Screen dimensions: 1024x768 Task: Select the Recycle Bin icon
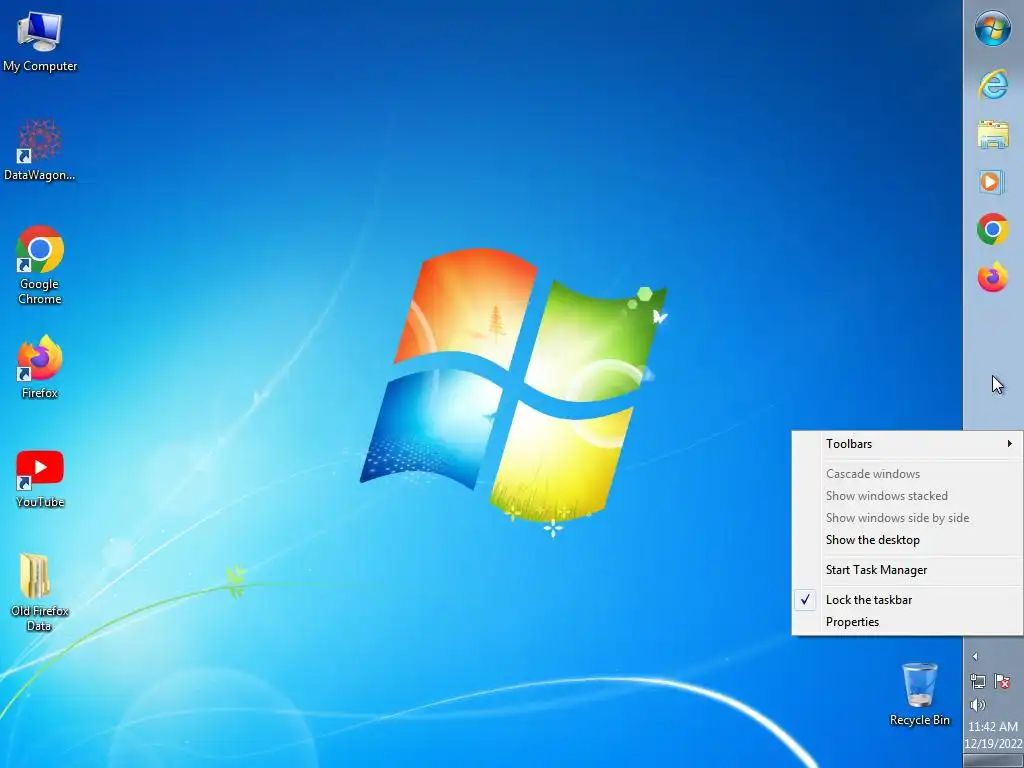920,694
